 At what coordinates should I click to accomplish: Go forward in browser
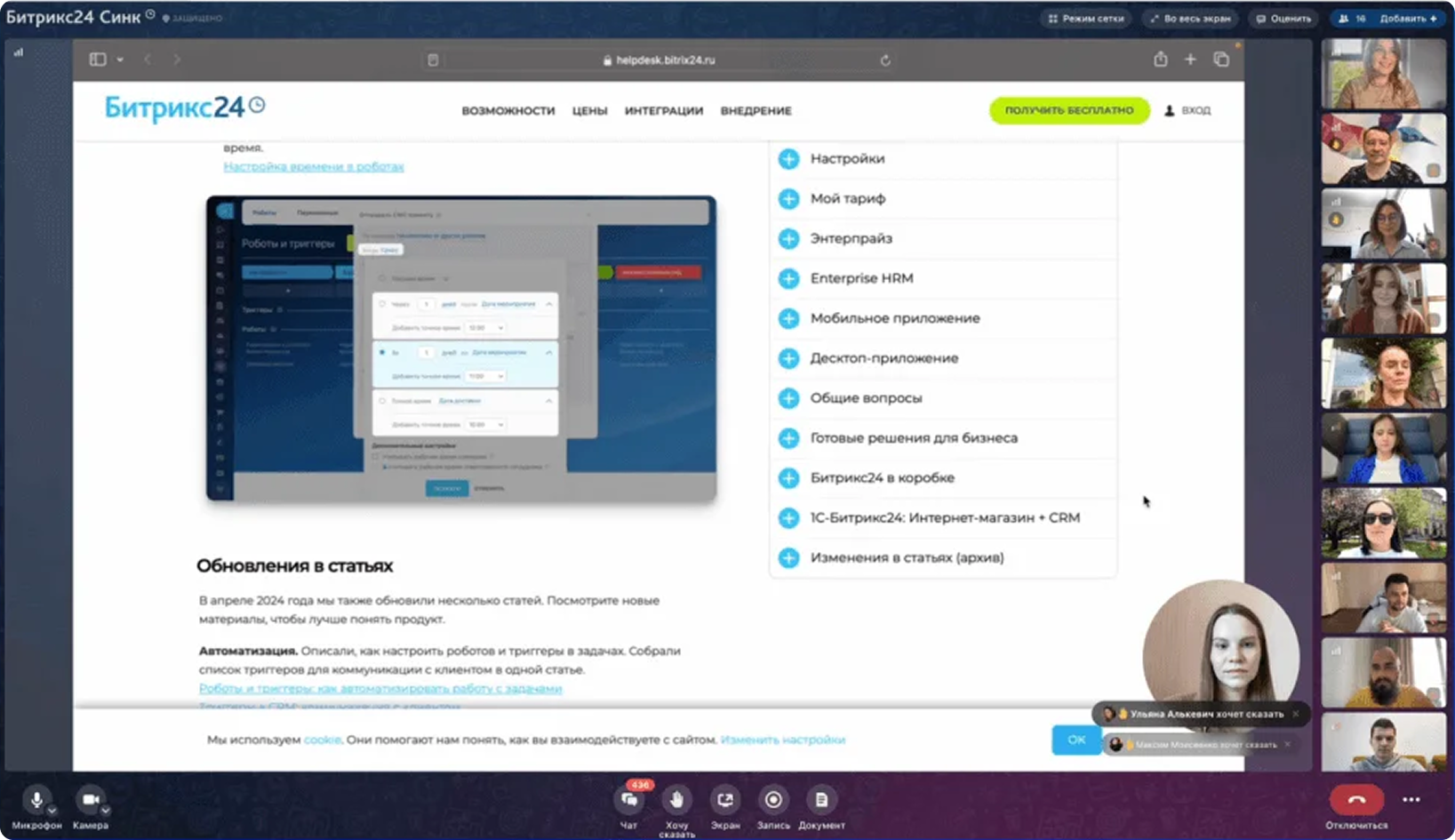[177, 60]
